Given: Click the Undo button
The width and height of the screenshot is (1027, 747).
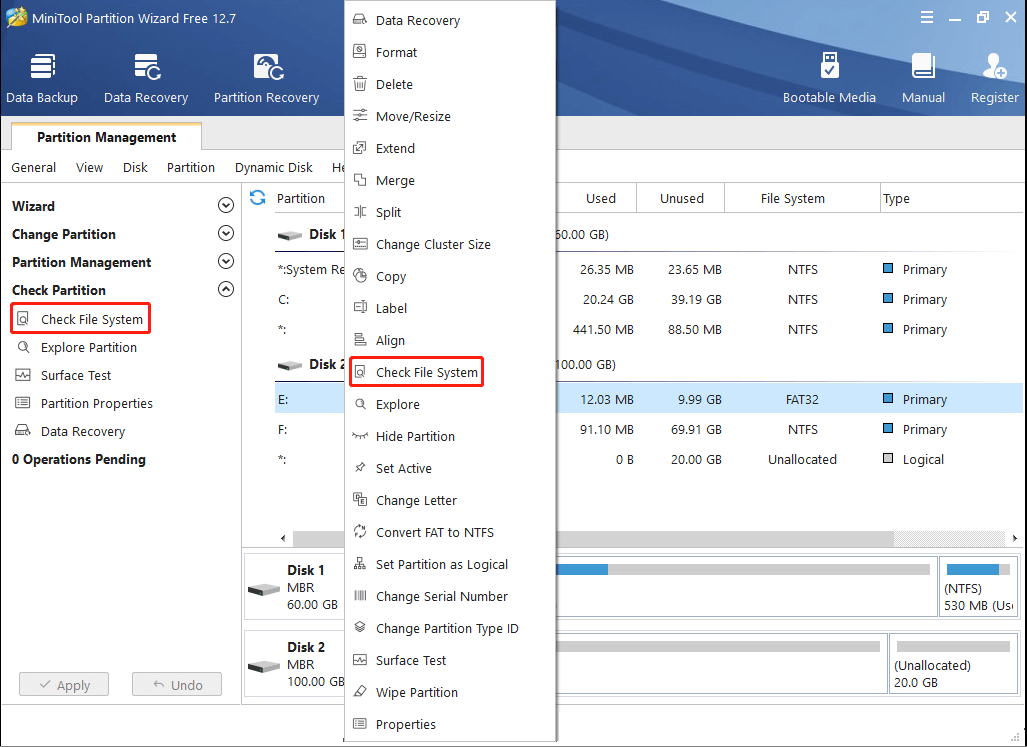Looking at the screenshot, I should click(x=177, y=685).
